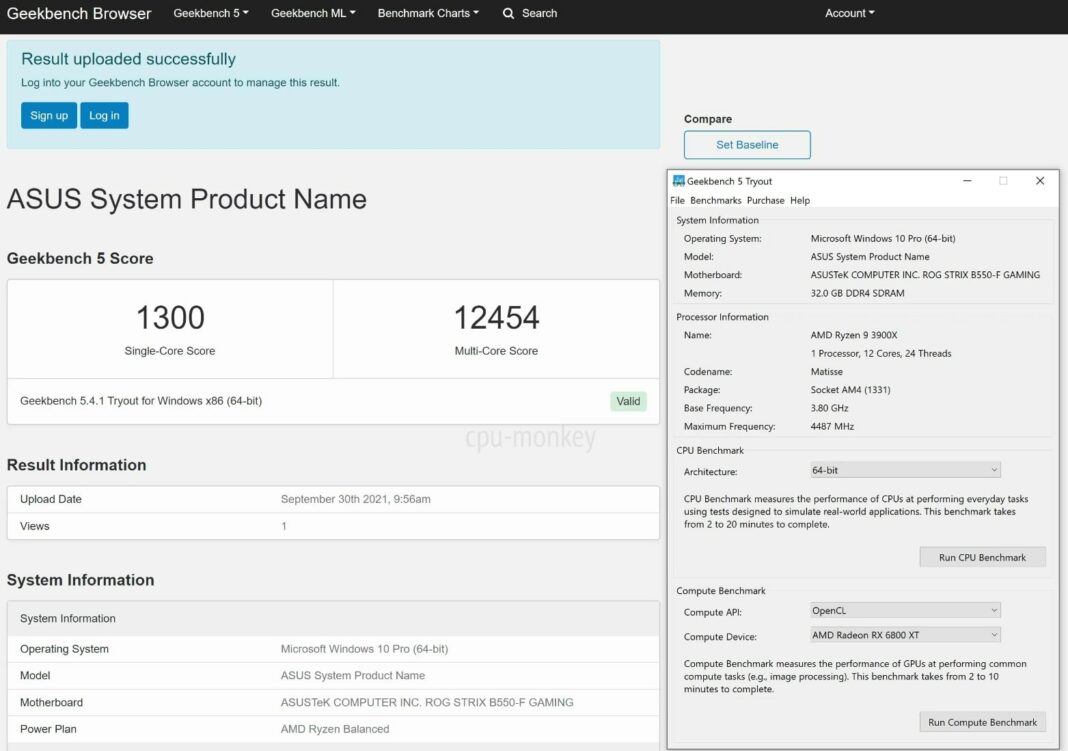This screenshot has width=1068, height=751.
Task: Click the Search magnifier icon in navbar
Action: tap(508, 14)
